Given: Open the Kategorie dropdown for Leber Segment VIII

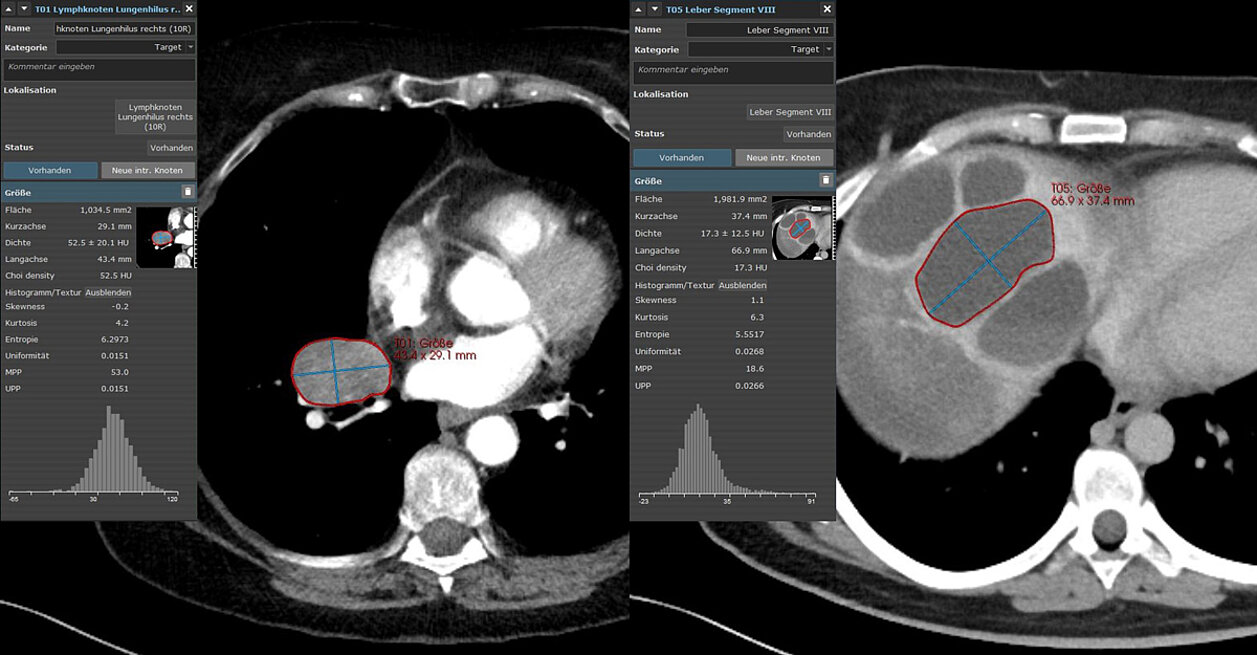Looking at the screenshot, I should point(760,49).
